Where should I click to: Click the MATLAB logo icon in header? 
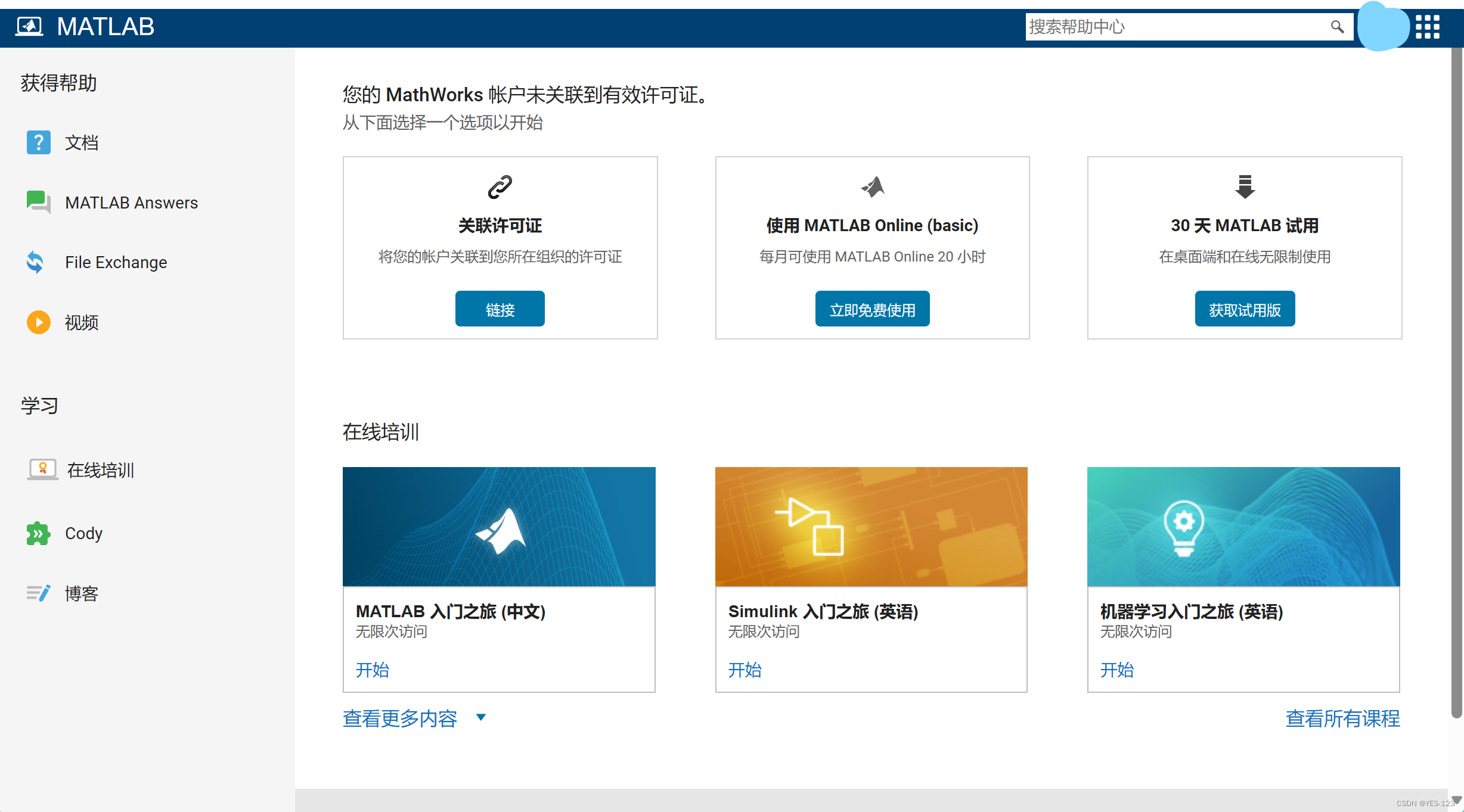[29, 26]
